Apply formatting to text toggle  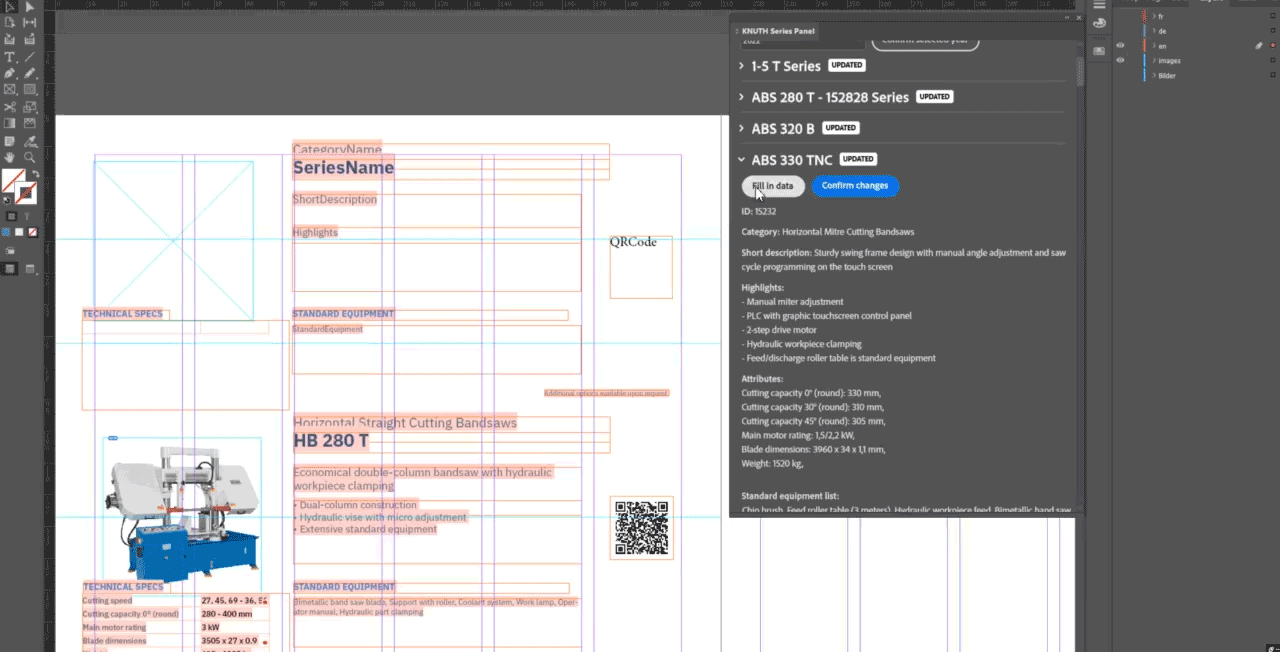click(27, 215)
